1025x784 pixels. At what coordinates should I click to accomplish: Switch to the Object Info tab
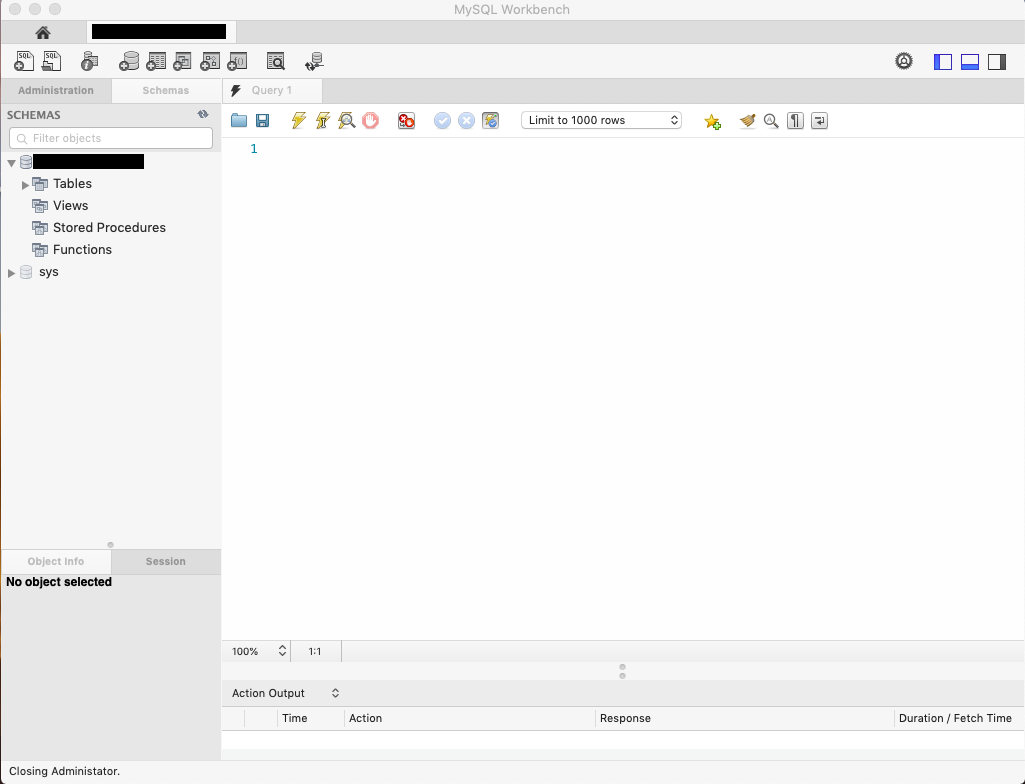tap(56, 561)
